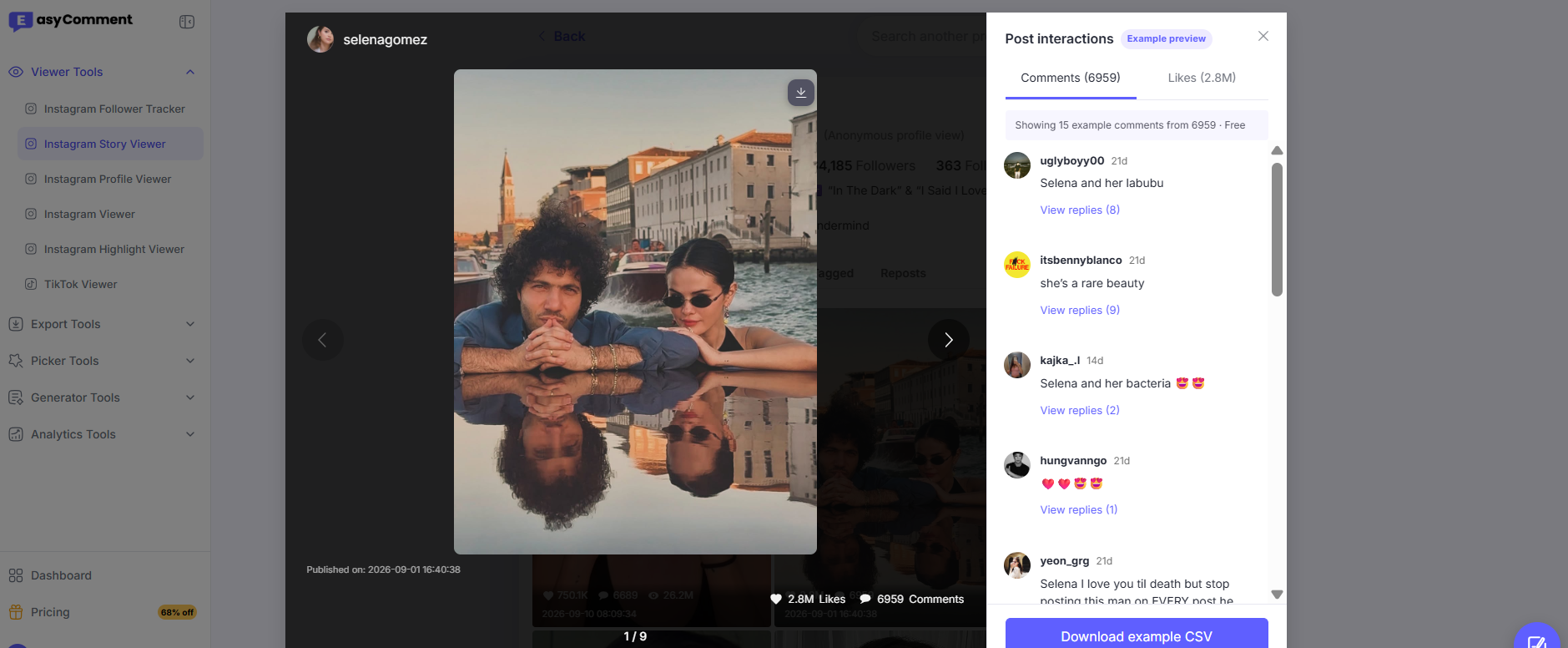Collapse the sidebar with the panel toggle icon
The image size is (1568, 648).
(187, 22)
